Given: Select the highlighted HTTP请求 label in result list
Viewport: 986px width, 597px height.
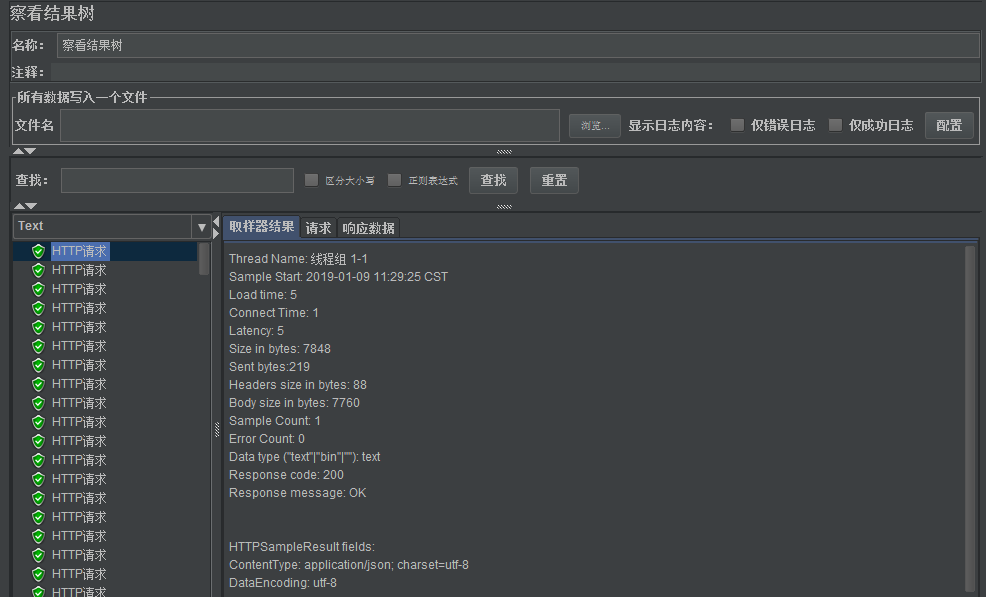Looking at the screenshot, I should [80, 252].
